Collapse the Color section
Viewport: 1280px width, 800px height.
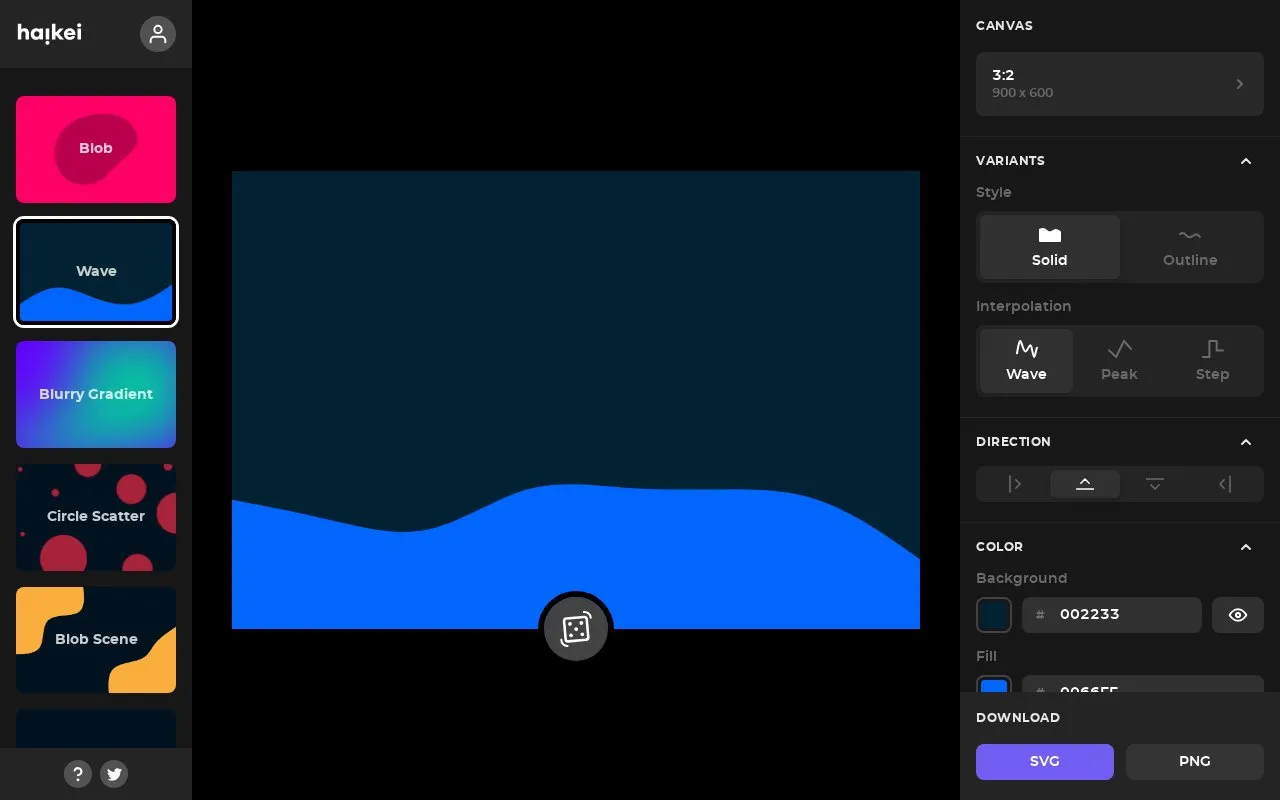tap(1246, 547)
